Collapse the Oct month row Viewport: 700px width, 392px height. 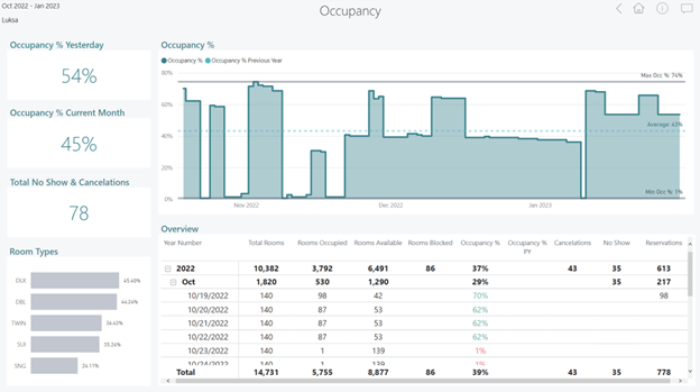[x=174, y=282]
